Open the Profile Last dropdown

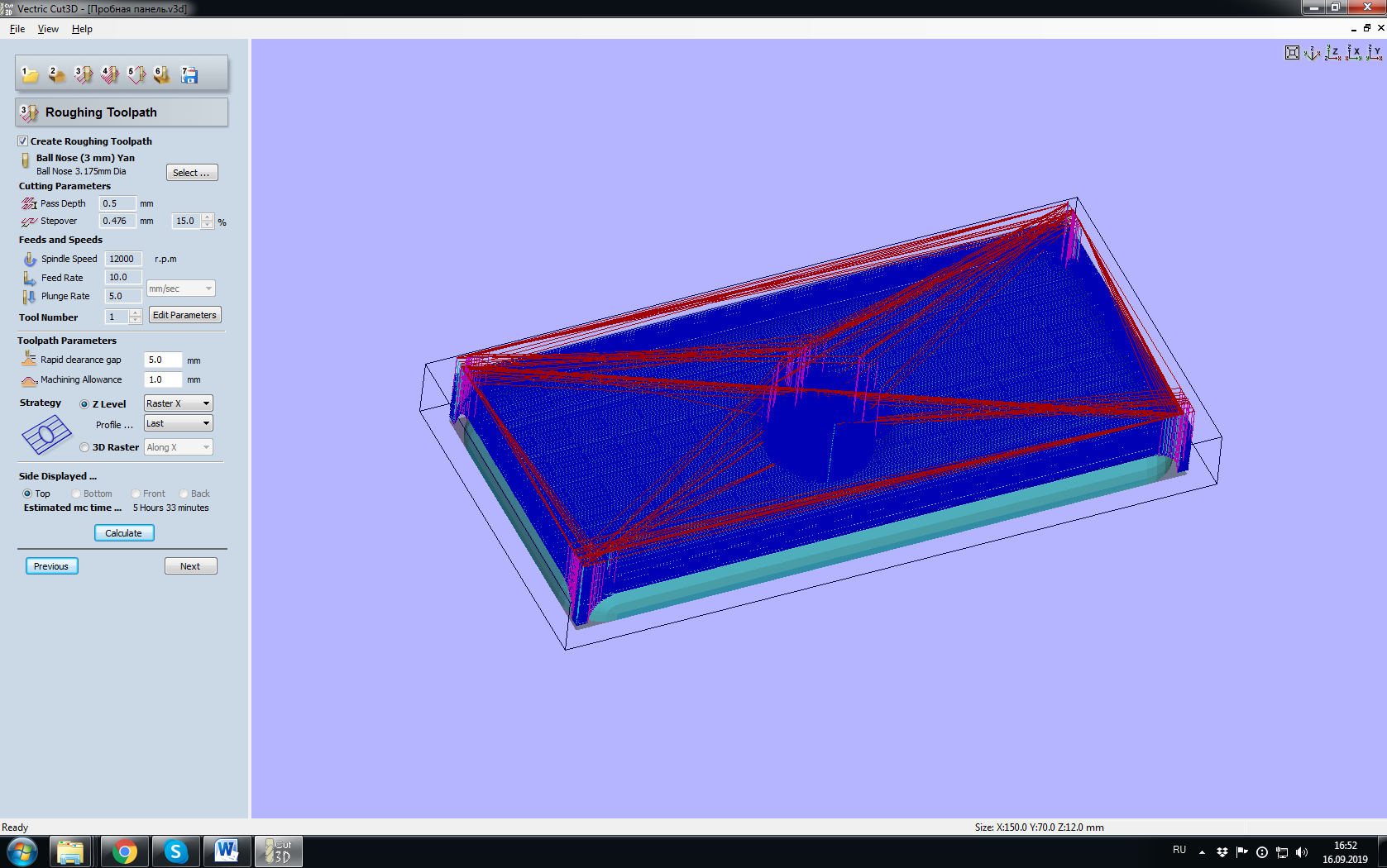point(178,423)
